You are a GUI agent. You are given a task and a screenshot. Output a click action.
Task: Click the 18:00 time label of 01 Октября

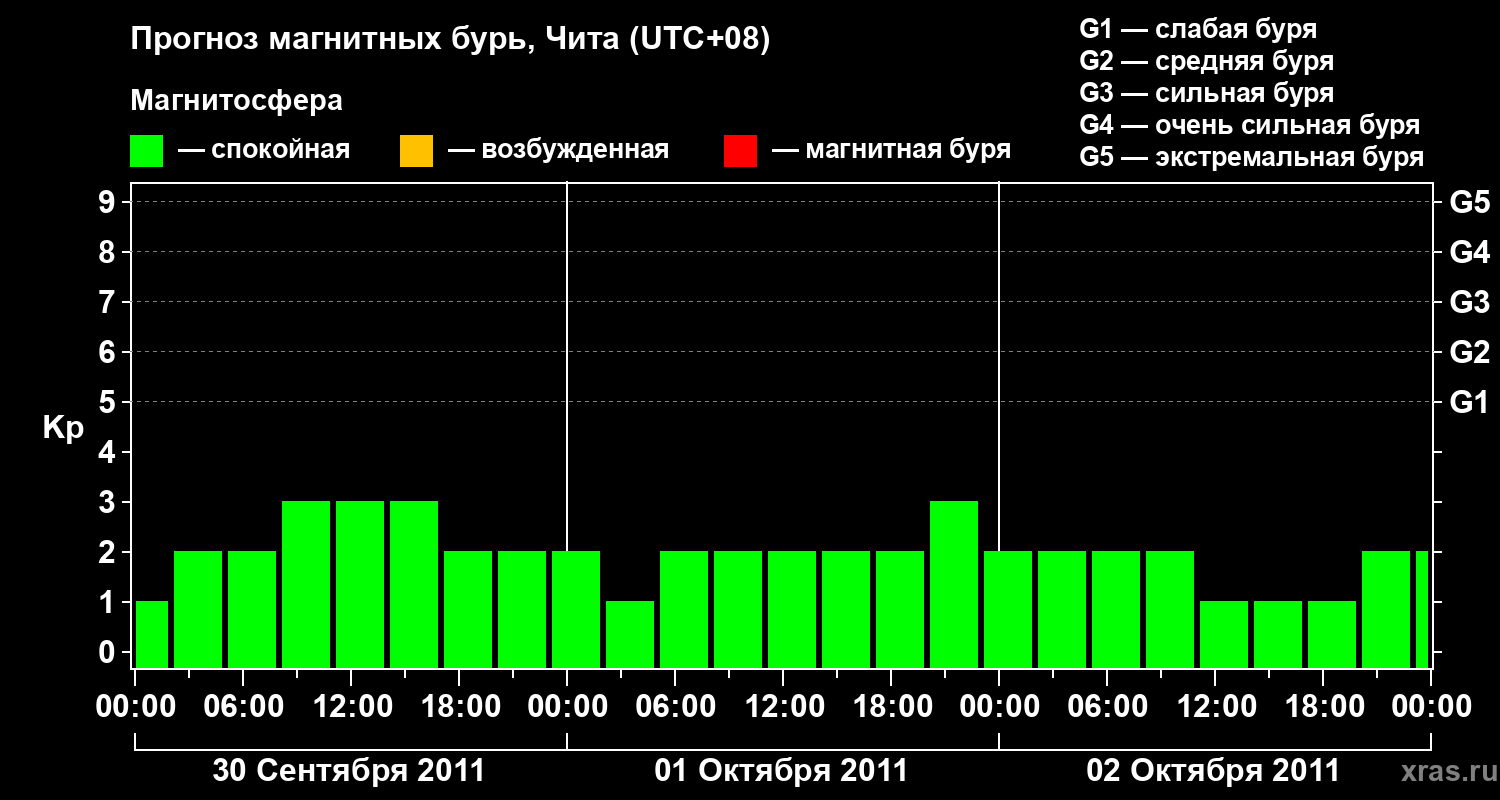pos(891,707)
